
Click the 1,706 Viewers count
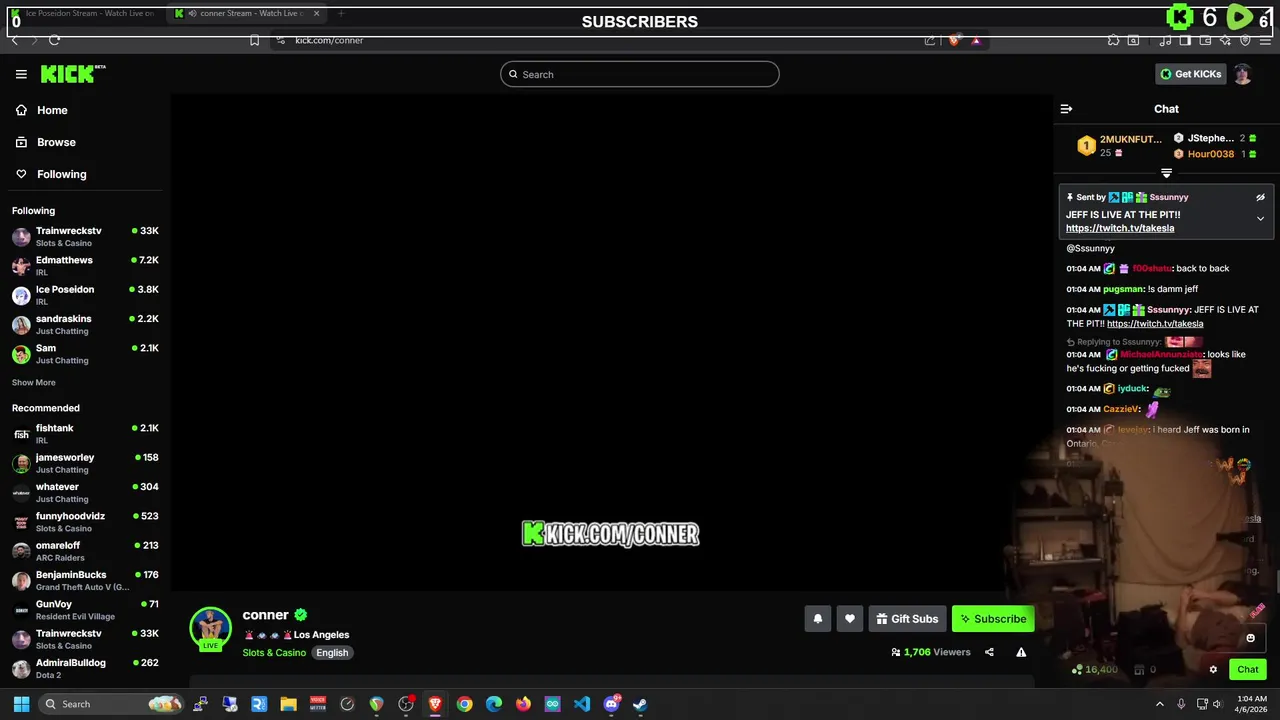(930, 652)
